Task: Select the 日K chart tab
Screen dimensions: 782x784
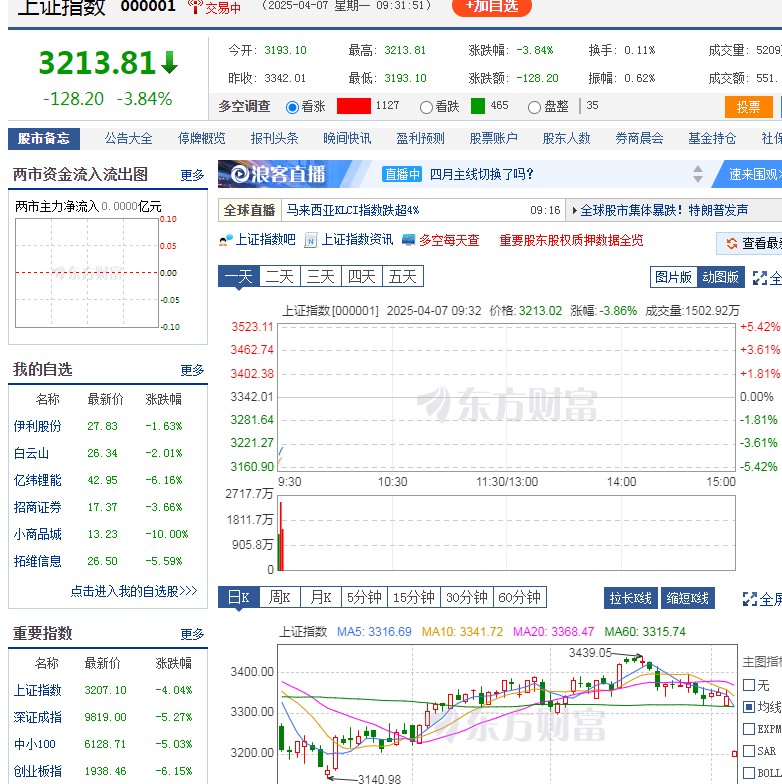Action: coord(238,598)
